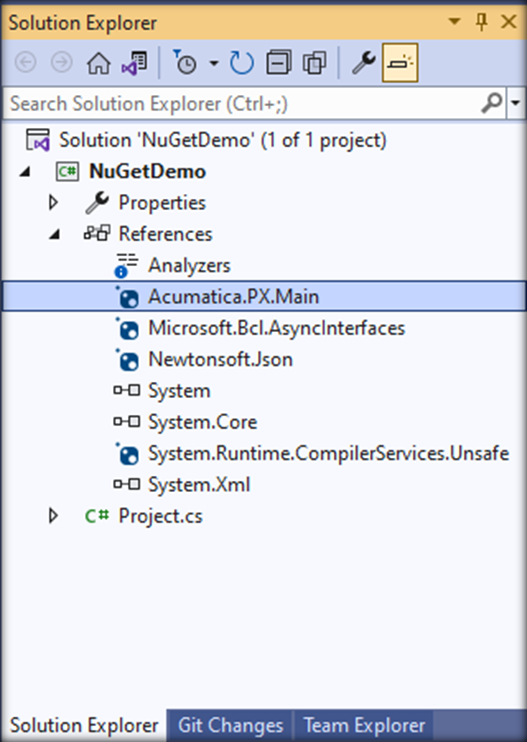The height and width of the screenshot is (742, 527).
Task: Expand the Properties node
Action: [x=53, y=203]
